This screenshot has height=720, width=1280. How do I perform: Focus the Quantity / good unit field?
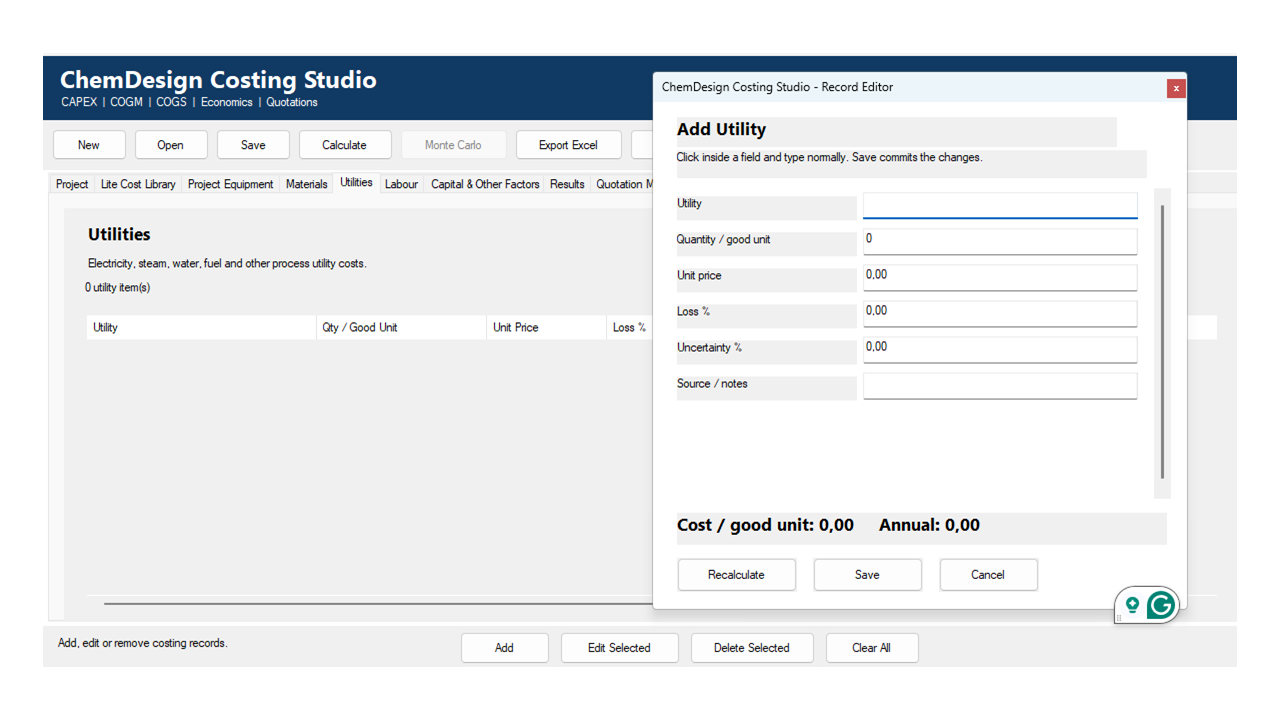1000,241
